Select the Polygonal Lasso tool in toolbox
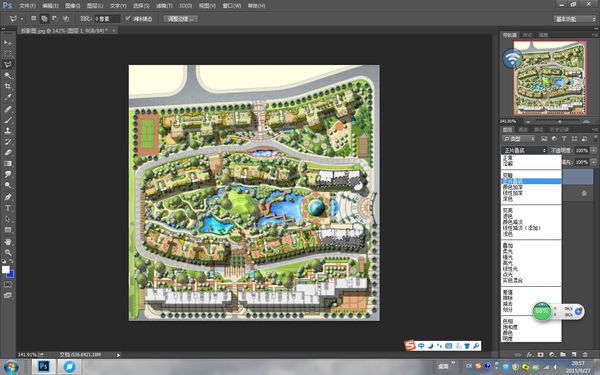The width and height of the screenshot is (600, 375). coord(8,65)
